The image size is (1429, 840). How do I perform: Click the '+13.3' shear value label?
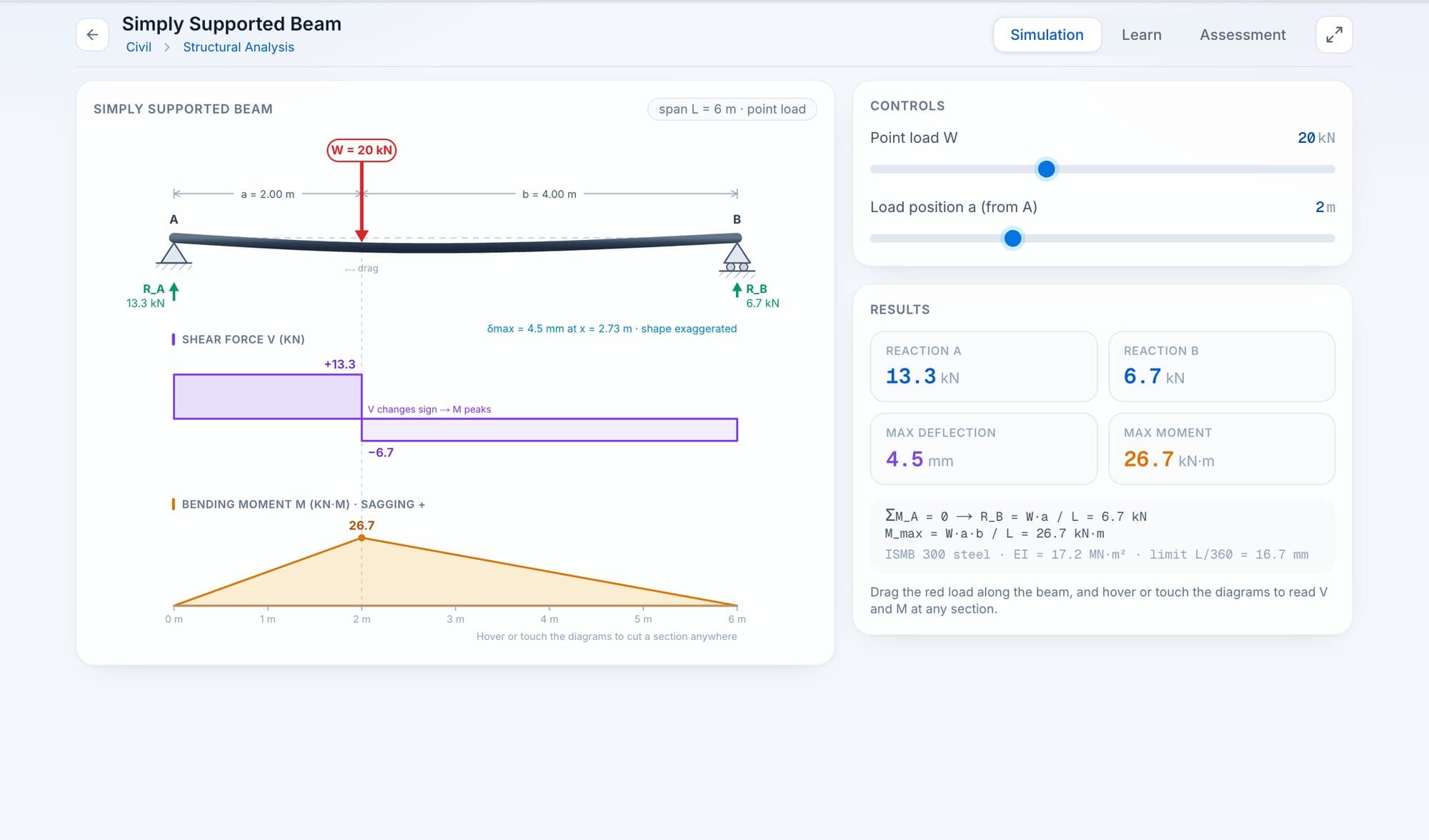pos(339,364)
